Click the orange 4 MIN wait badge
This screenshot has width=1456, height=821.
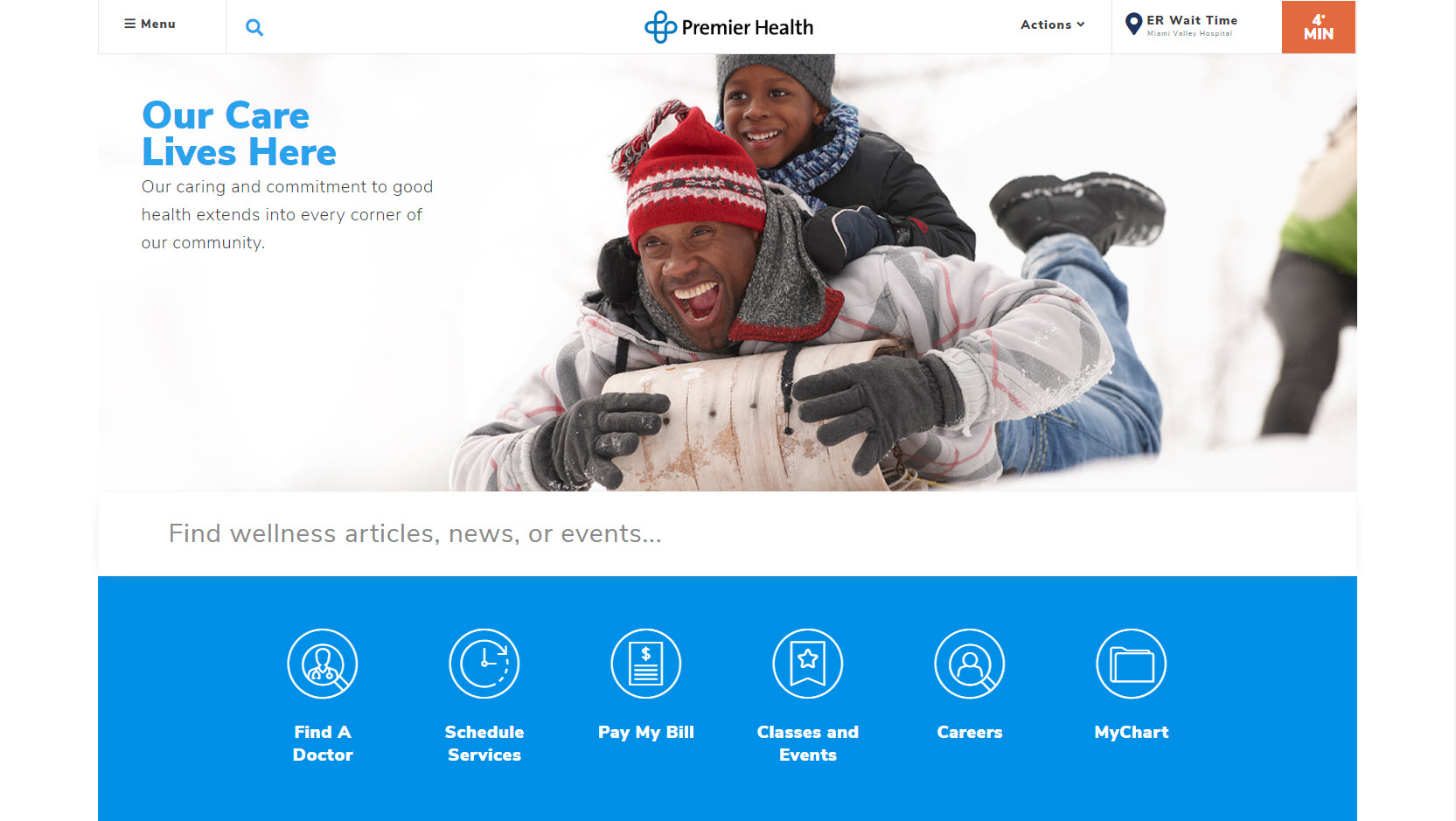[x=1319, y=27]
